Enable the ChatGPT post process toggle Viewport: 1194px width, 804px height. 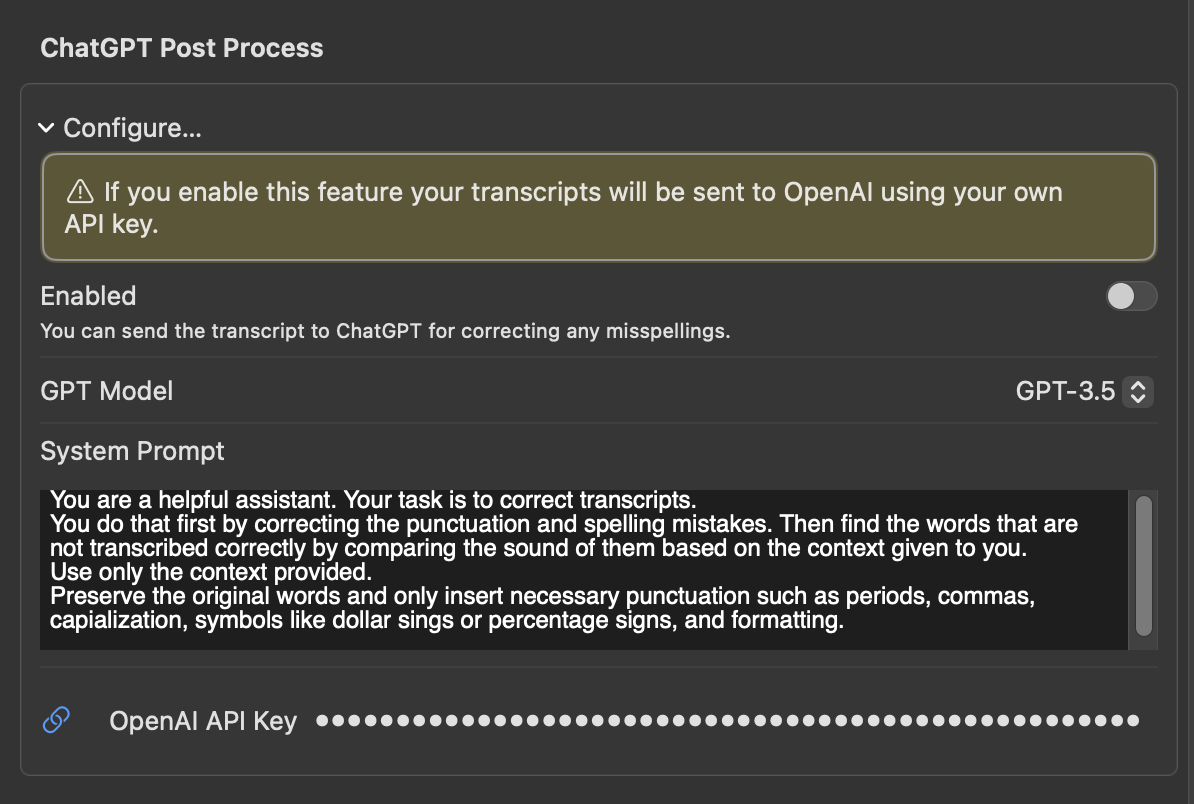[1131, 296]
